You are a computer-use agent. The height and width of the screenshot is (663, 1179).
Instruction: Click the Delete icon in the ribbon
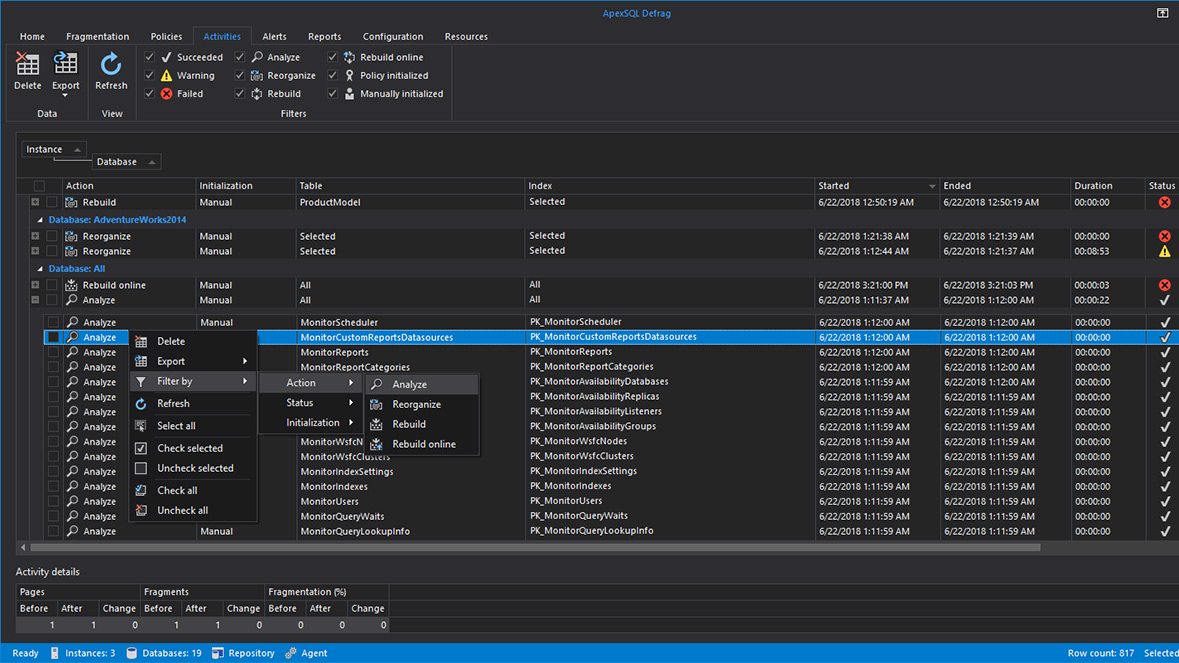point(28,66)
